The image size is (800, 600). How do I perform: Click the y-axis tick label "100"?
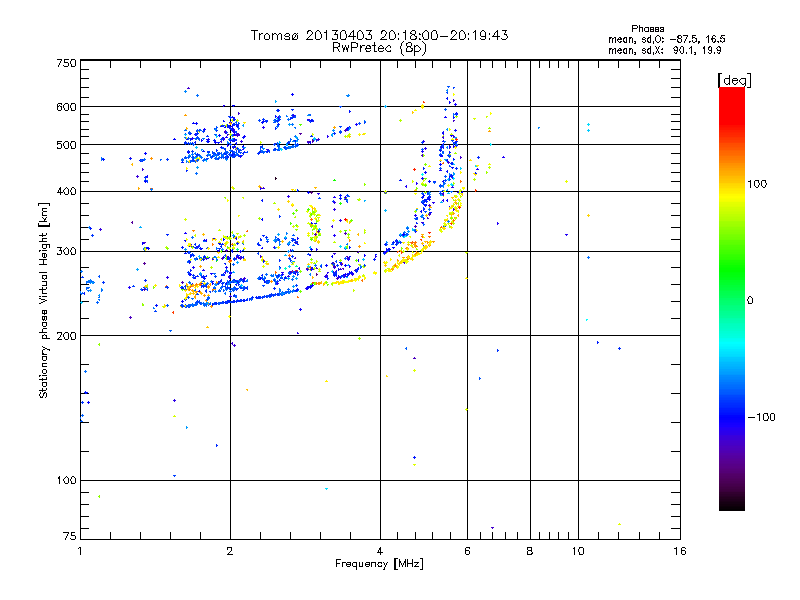66,481
